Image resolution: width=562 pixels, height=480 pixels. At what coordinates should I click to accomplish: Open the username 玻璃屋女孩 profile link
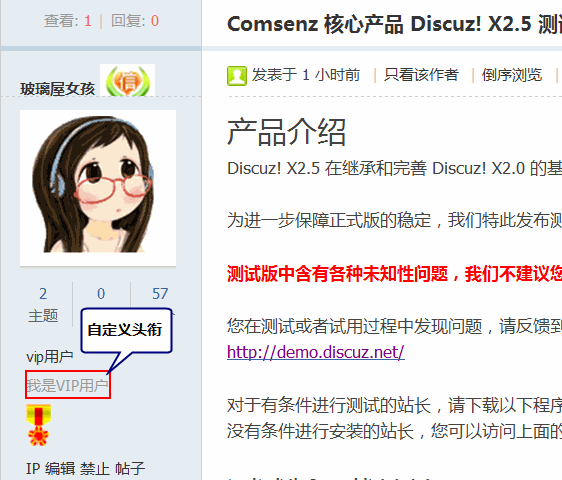click(57, 89)
